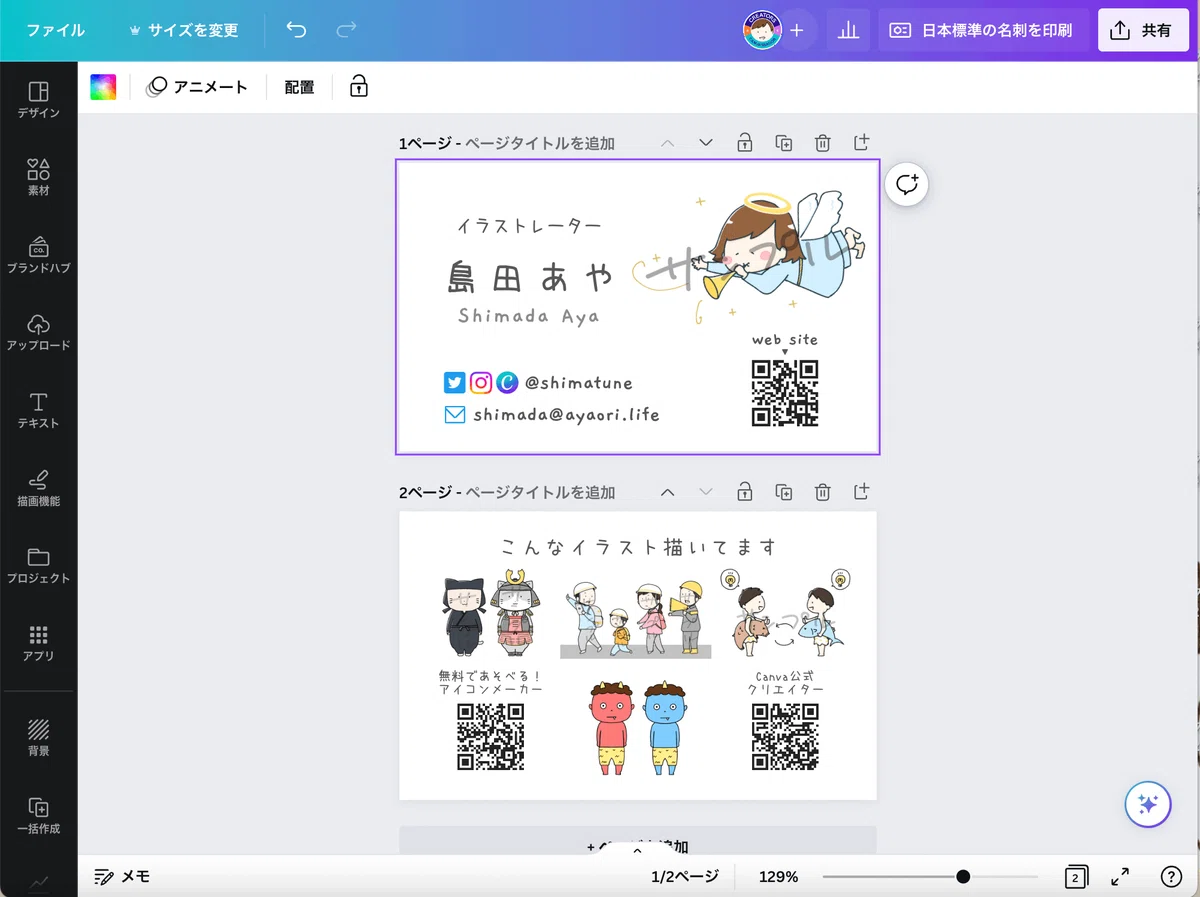The width and height of the screenshot is (1200, 897).
Task: Open the テキスト text panel
Action: [x=38, y=411]
